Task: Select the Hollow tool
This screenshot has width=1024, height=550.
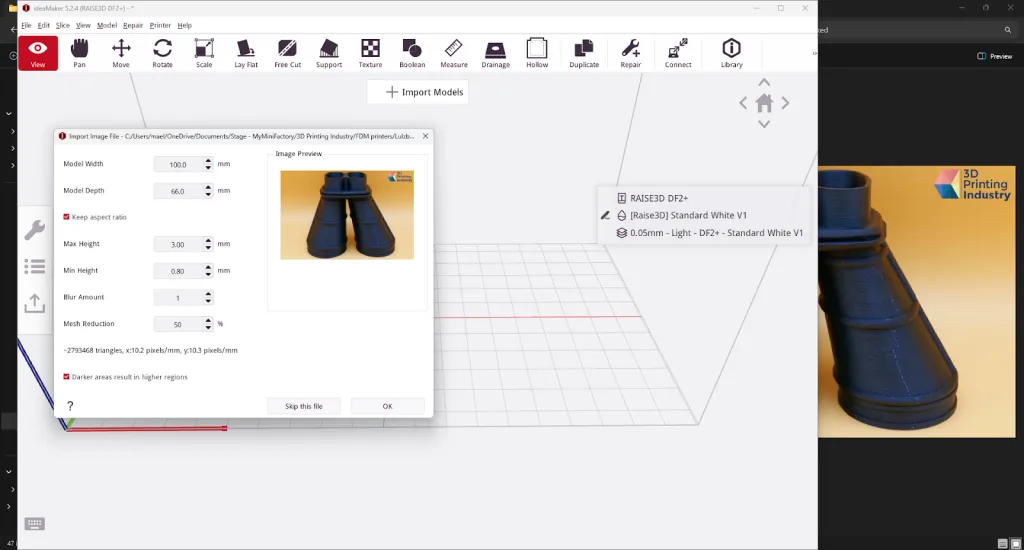Action: pyautogui.click(x=537, y=54)
